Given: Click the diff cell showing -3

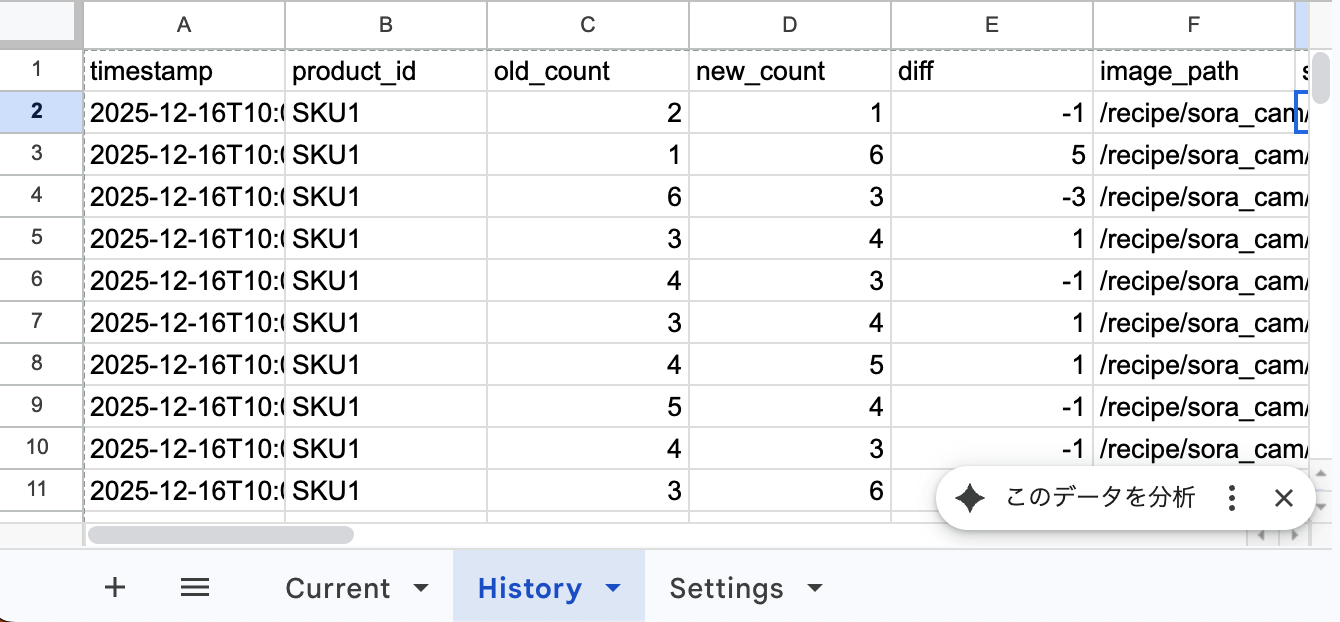Looking at the screenshot, I should point(991,197).
